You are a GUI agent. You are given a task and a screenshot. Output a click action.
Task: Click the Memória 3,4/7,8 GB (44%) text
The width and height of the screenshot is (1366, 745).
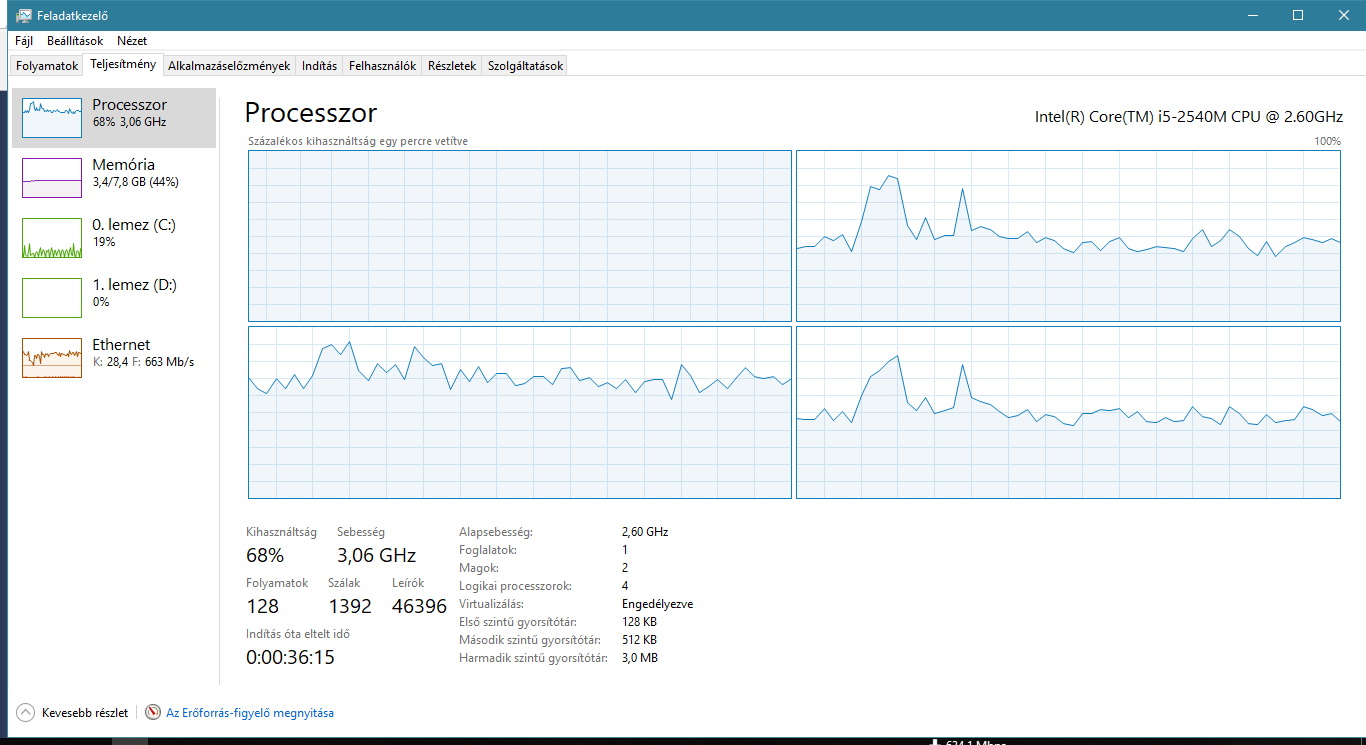[135, 182]
